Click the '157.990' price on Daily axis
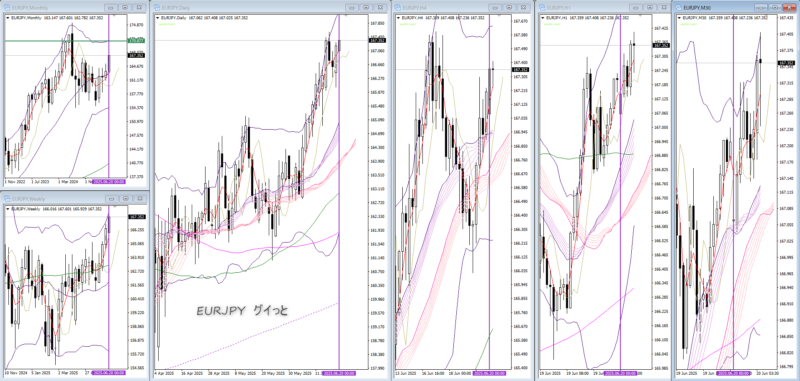Image resolution: width=800 pixels, height=381 pixels. click(x=377, y=368)
